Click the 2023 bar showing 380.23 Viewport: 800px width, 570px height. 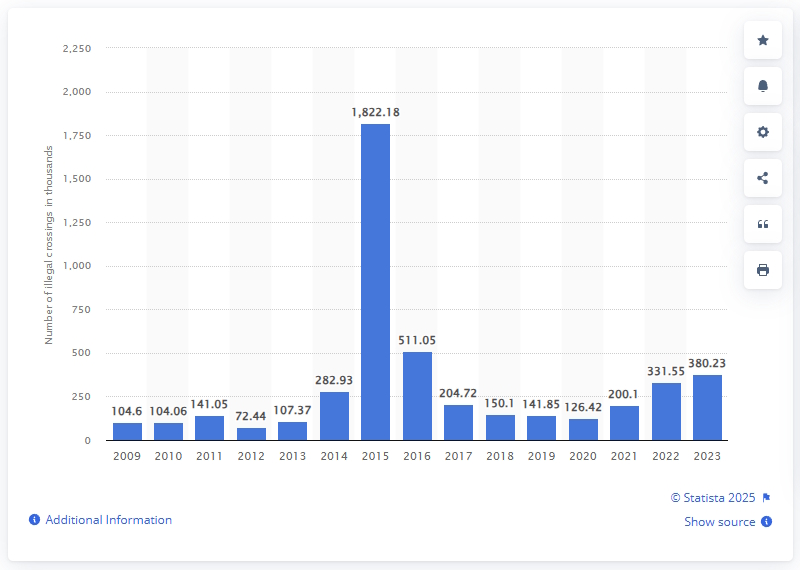click(x=707, y=408)
